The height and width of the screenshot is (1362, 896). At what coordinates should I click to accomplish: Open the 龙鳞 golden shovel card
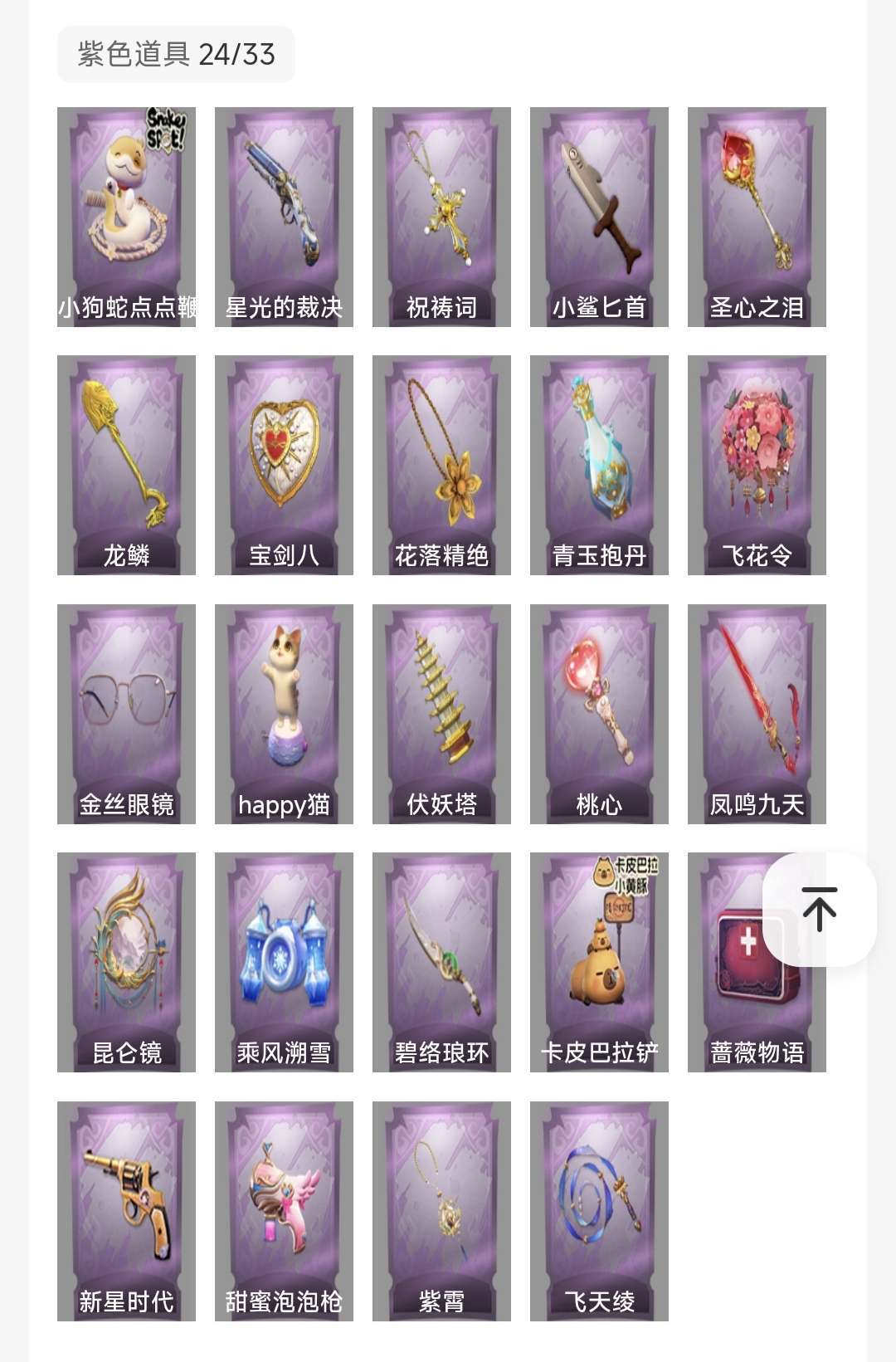tap(126, 465)
